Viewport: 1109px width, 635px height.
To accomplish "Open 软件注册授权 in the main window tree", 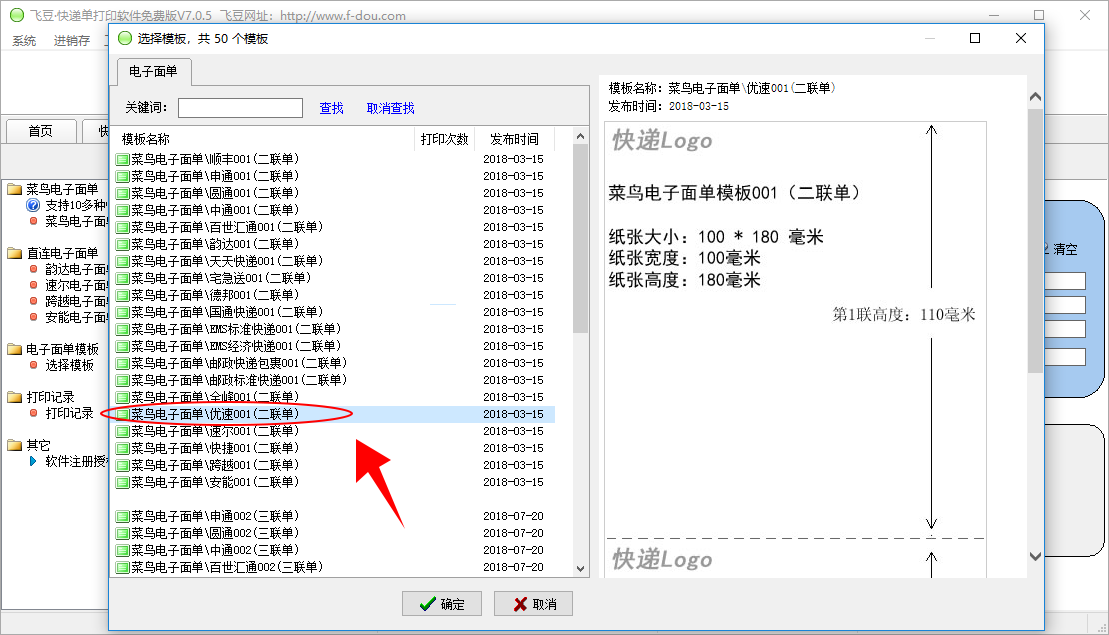I will [76, 461].
